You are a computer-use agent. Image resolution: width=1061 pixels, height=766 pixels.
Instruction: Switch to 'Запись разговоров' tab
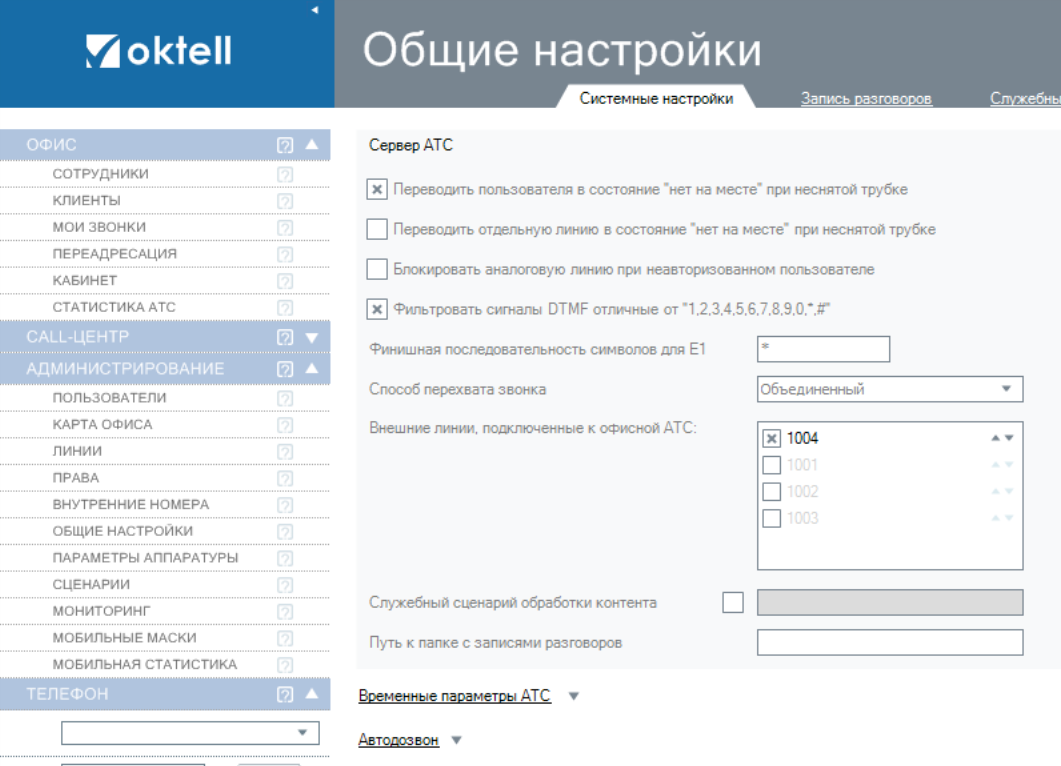(x=866, y=98)
